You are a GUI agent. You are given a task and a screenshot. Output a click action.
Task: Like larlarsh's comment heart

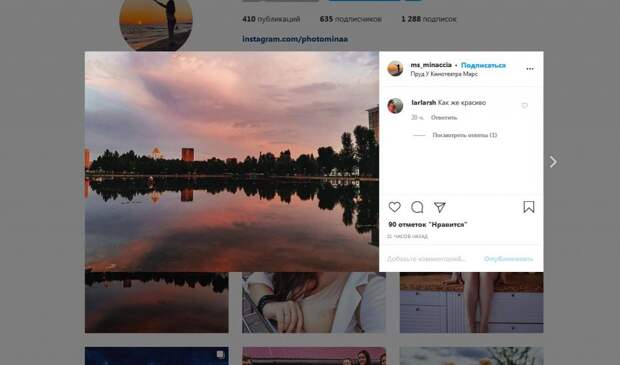(x=524, y=106)
